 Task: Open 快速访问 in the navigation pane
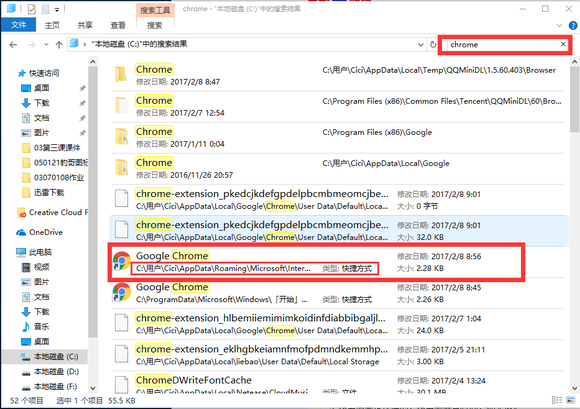tap(44, 73)
